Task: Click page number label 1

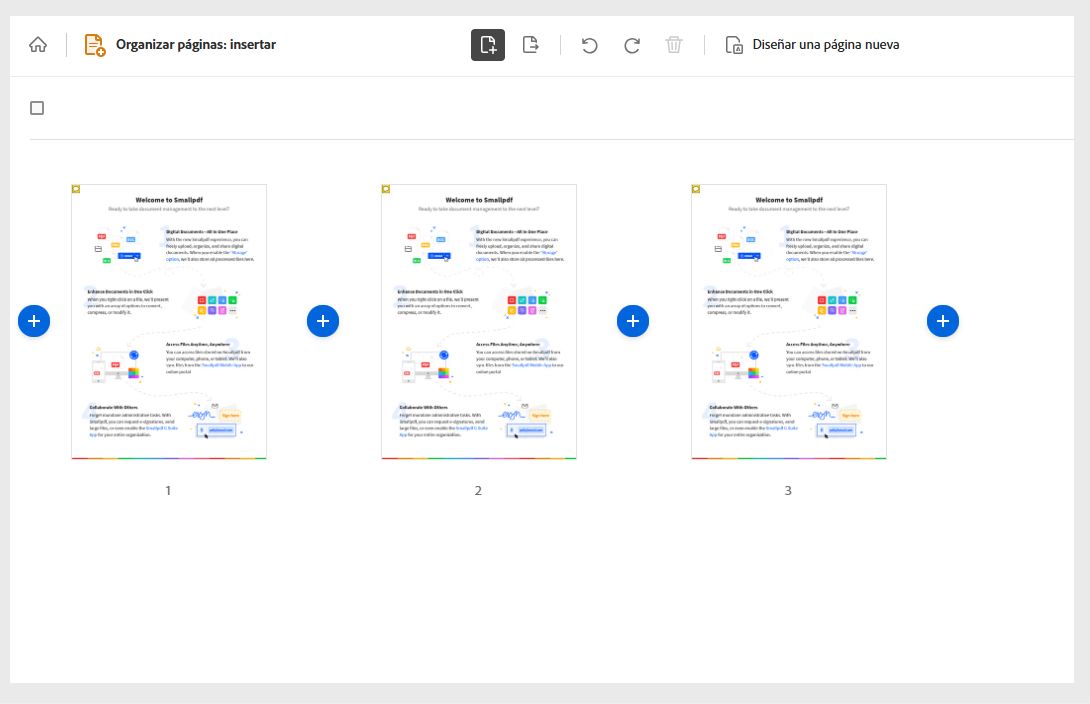Action: click(168, 491)
